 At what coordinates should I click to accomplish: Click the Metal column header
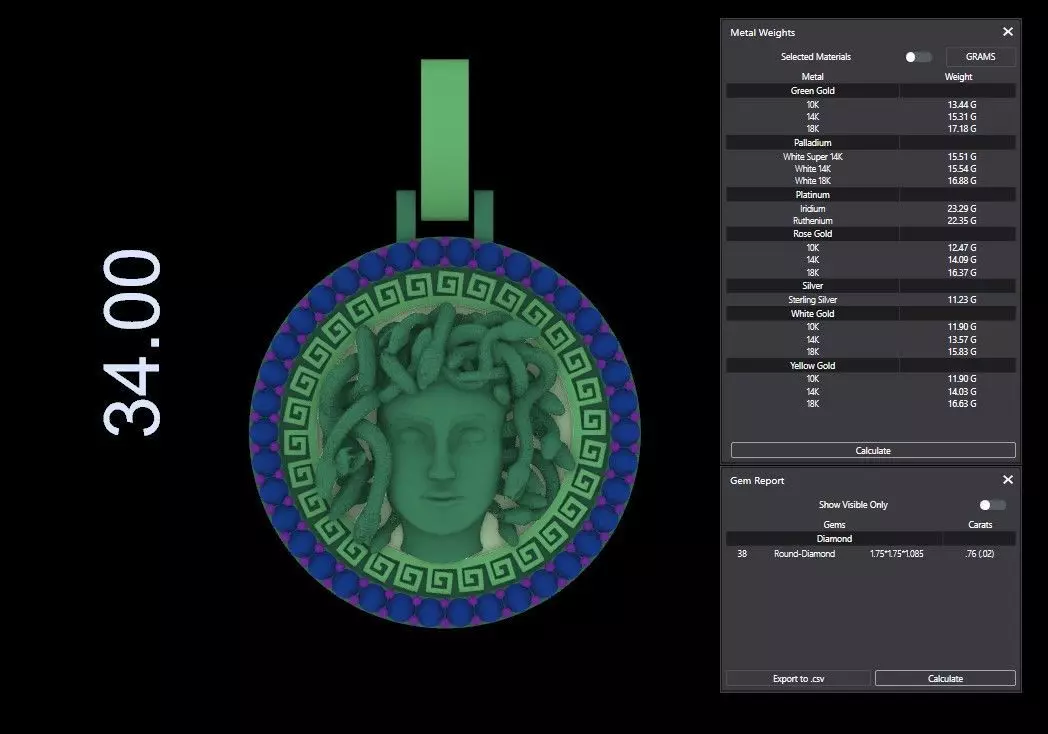pyautogui.click(x=813, y=77)
